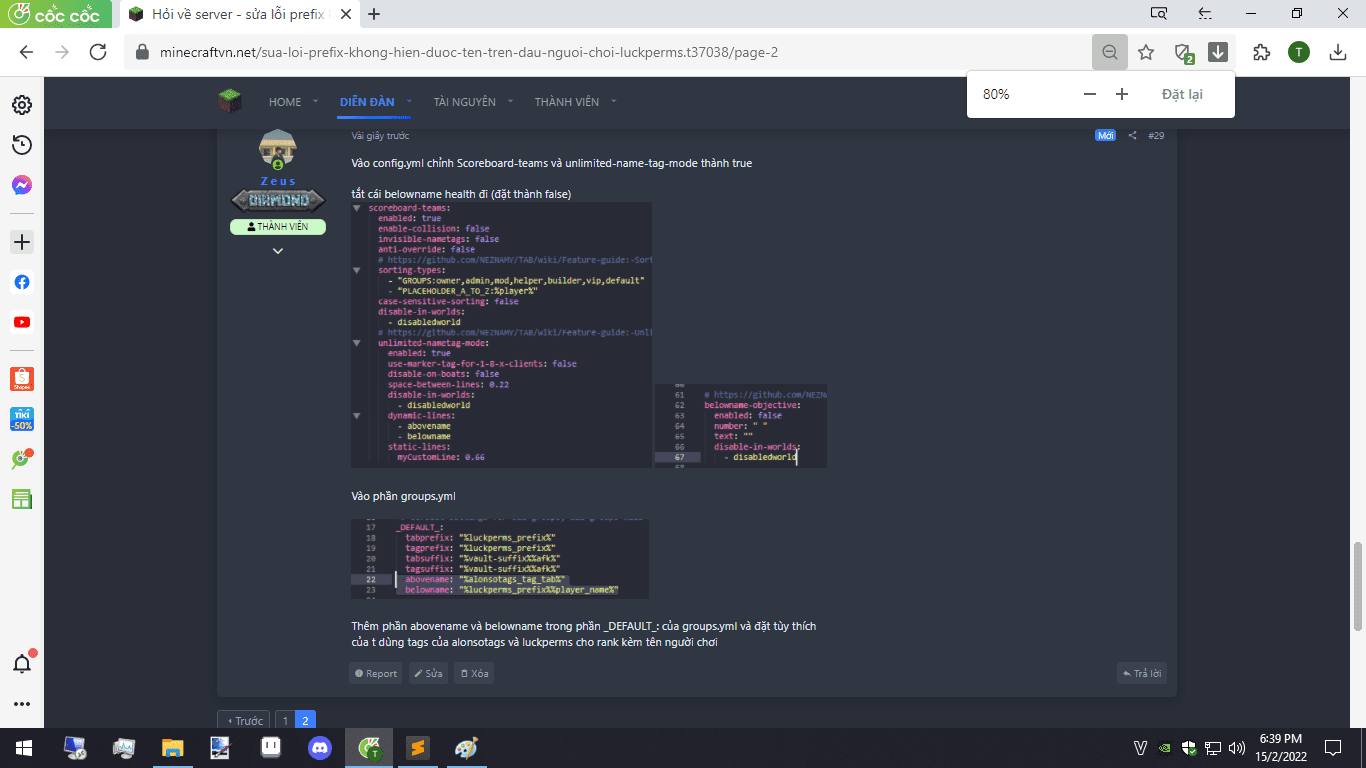Open Facebook shortcut in the sidebar
Viewport: 1366px width, 768px height.
[21, 283]
